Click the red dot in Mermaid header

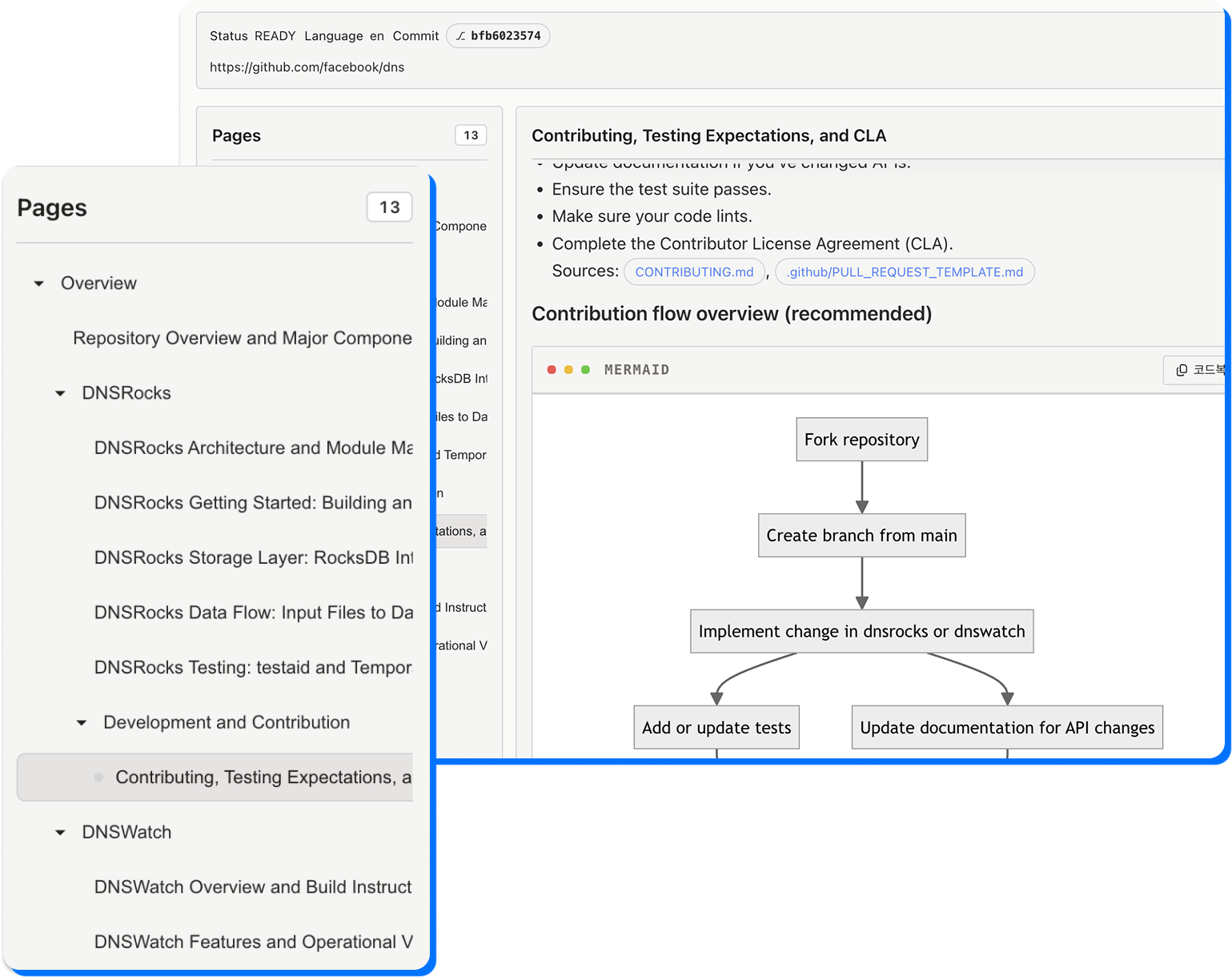(552, 370)
